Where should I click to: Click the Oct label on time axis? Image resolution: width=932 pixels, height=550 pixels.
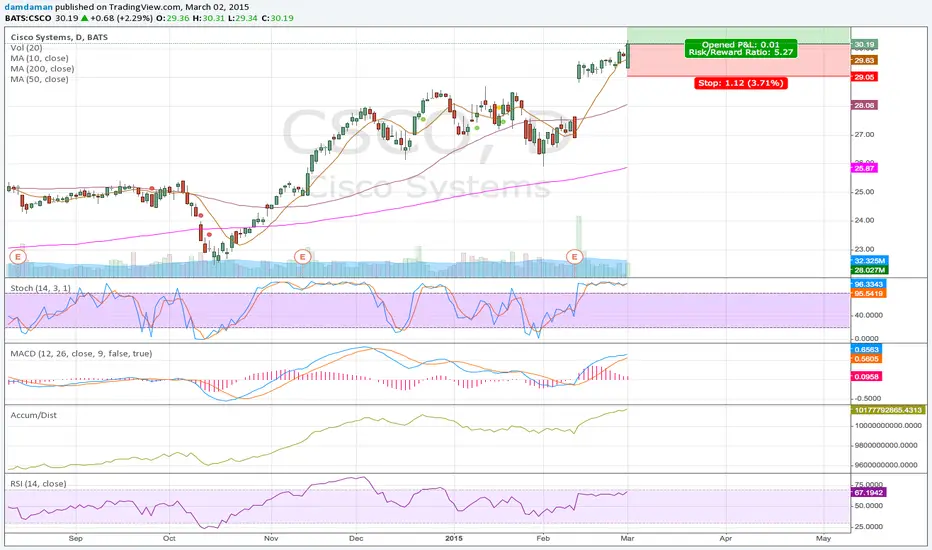click(169, 538)
